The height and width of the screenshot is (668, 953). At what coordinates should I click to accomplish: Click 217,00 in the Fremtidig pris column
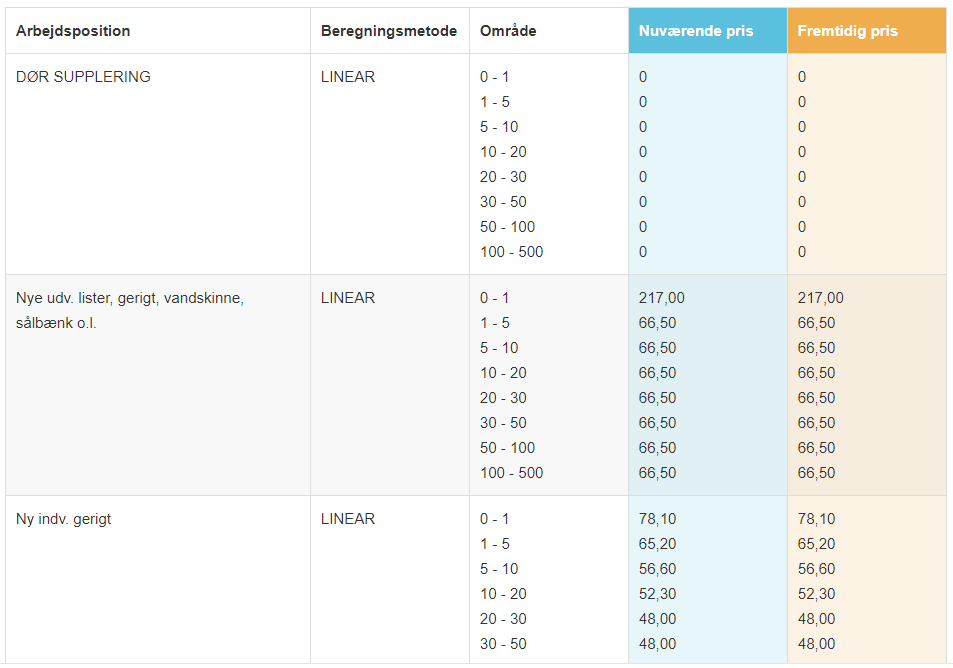coord(820,298)
